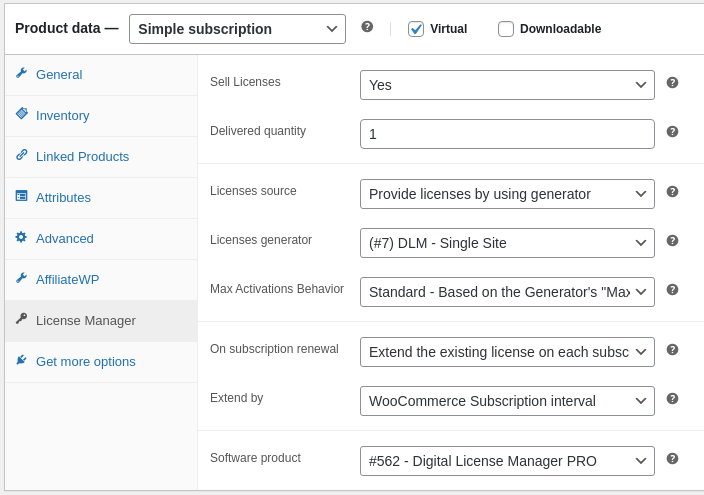Viewport: 704px width, 495px height.
Task: Click the help icon beside Sell Licenses
Action: 672,83
